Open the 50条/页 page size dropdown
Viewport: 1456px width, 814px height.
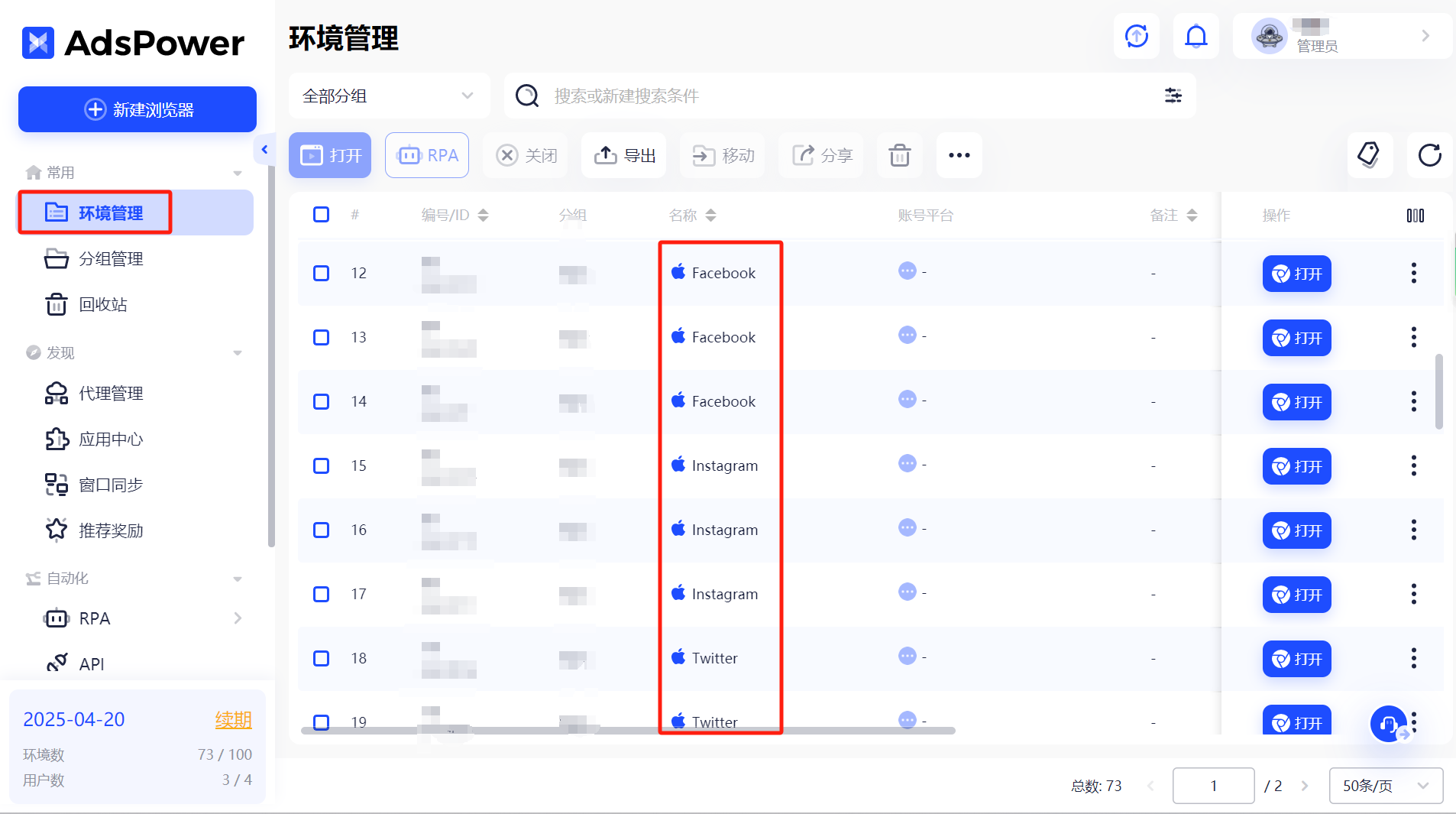[1384, 785]
